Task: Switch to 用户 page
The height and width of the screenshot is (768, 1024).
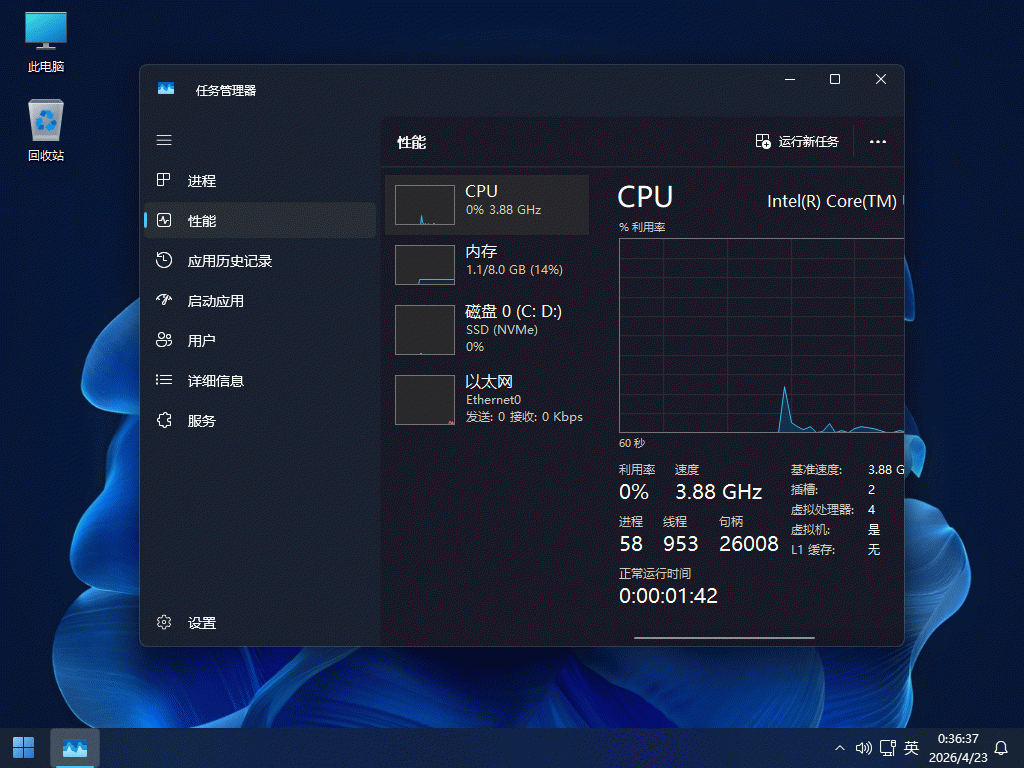Action: 260,340
